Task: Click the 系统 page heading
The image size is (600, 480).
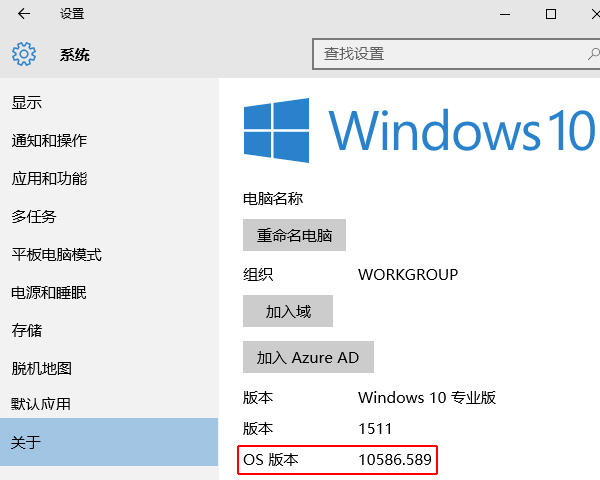Action: (75, 55)
